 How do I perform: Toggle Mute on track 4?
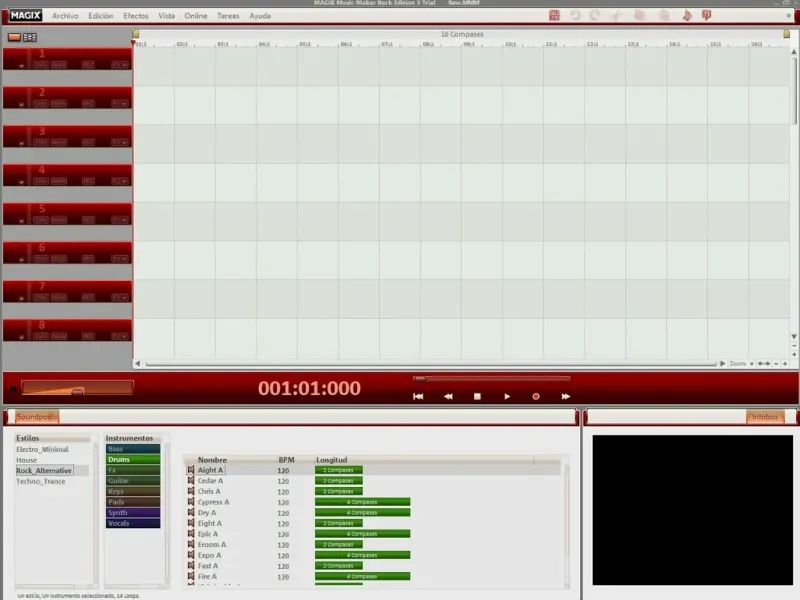tap(59, 181)
